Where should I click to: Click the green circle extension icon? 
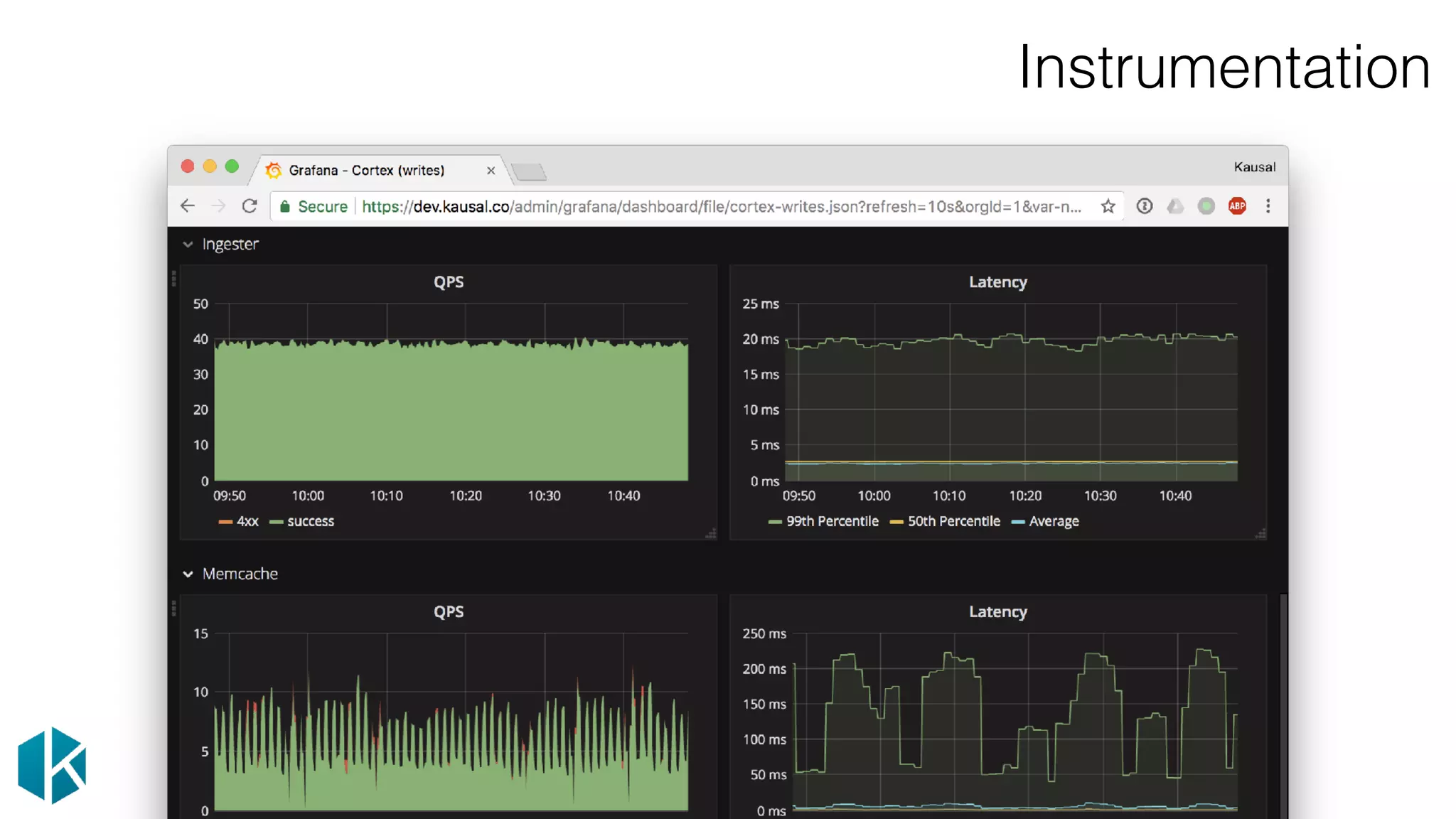(x=1206, y=206)
